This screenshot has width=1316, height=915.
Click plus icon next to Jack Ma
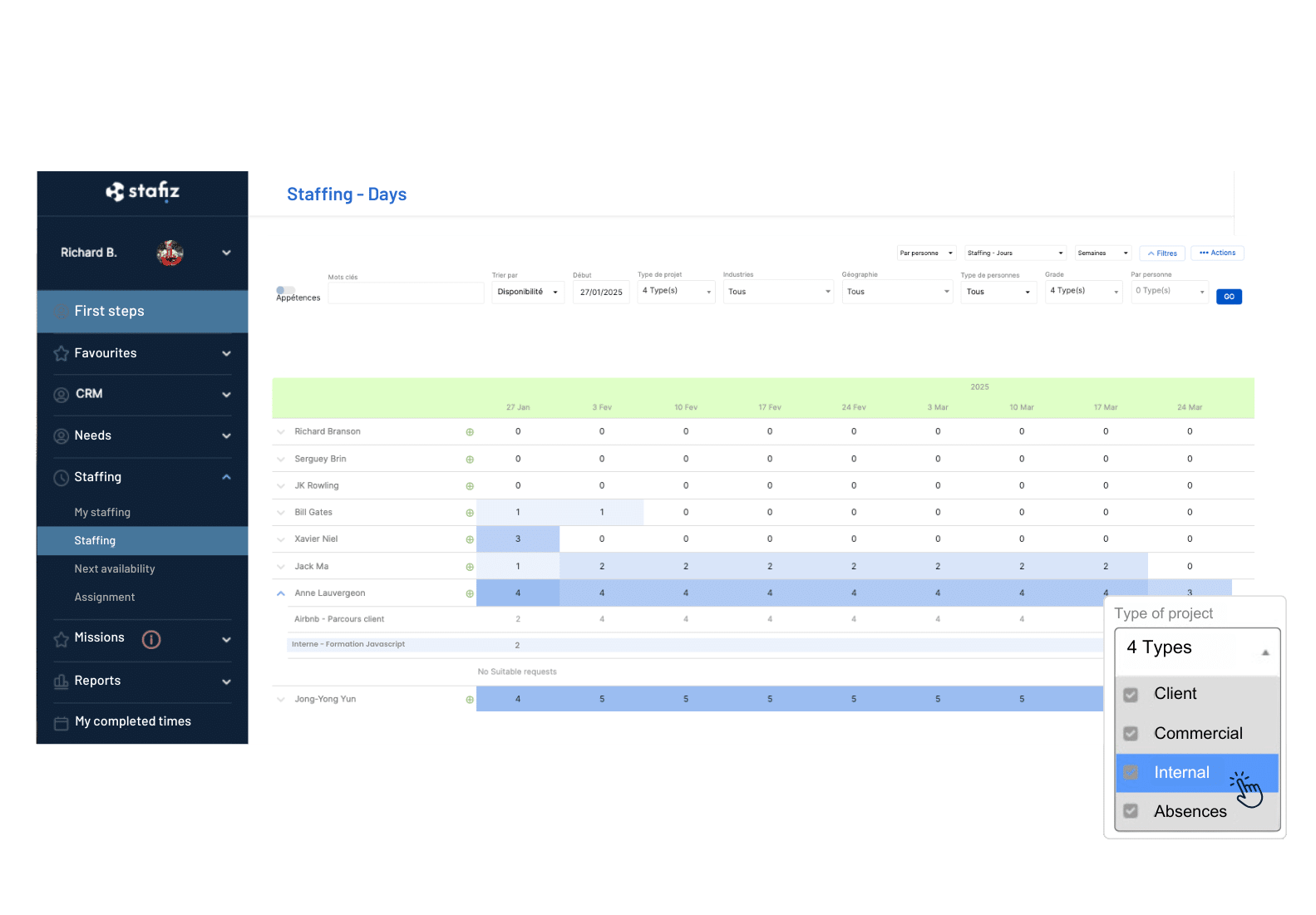(470, 567)
